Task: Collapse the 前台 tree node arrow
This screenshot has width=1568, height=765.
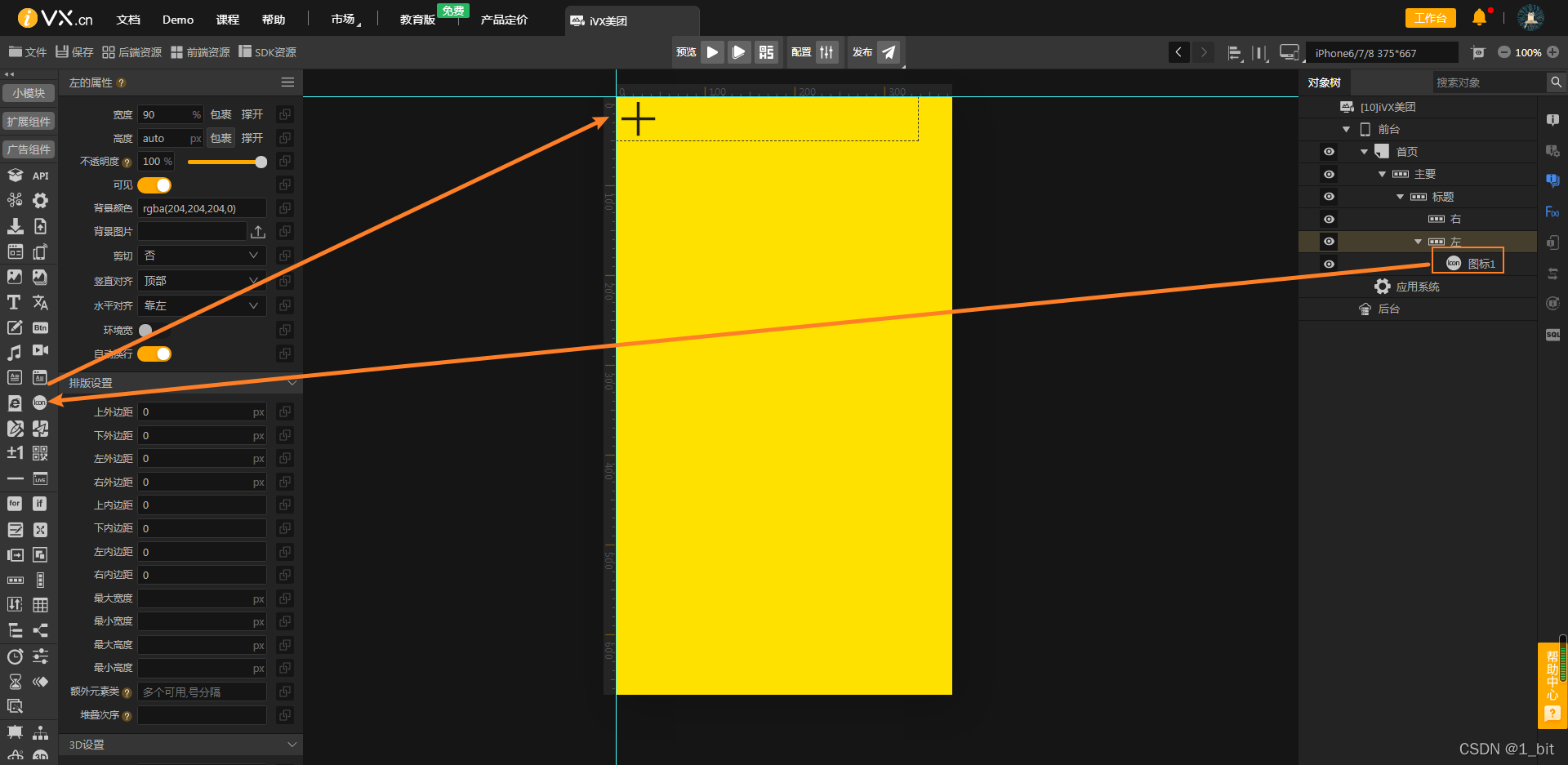Action: coord(1346,129)
